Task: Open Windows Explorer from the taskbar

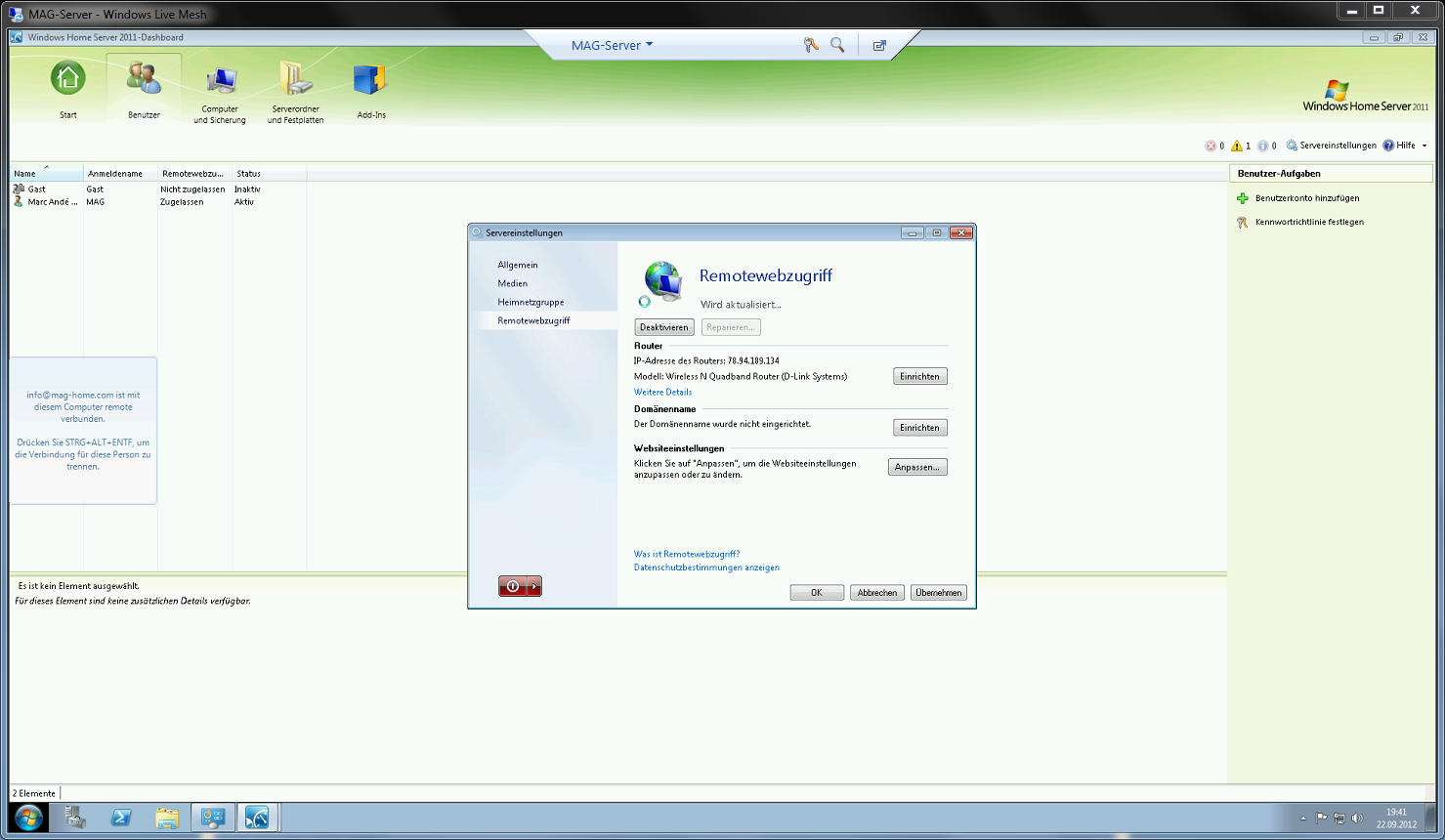Action: coord(167,818)
